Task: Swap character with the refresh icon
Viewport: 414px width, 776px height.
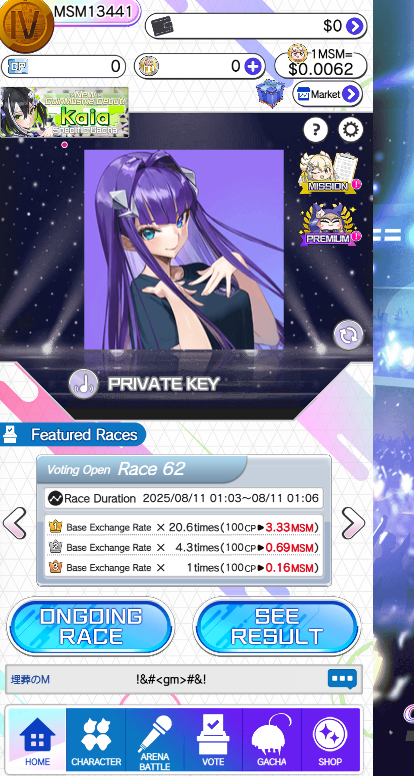Action: [x=348, y=335]
